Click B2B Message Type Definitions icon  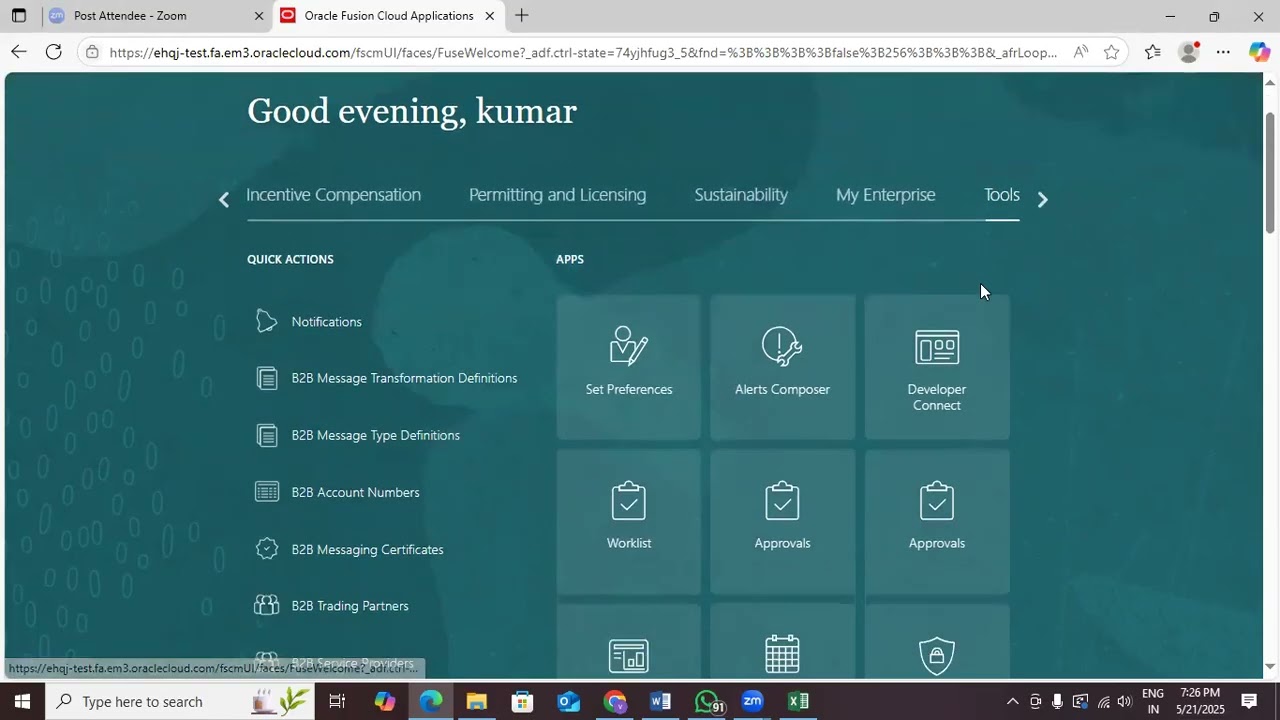coord(267,435)
